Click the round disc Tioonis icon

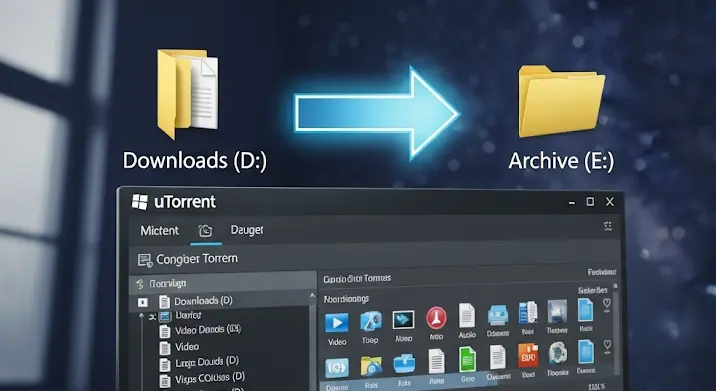coord(558,354)
